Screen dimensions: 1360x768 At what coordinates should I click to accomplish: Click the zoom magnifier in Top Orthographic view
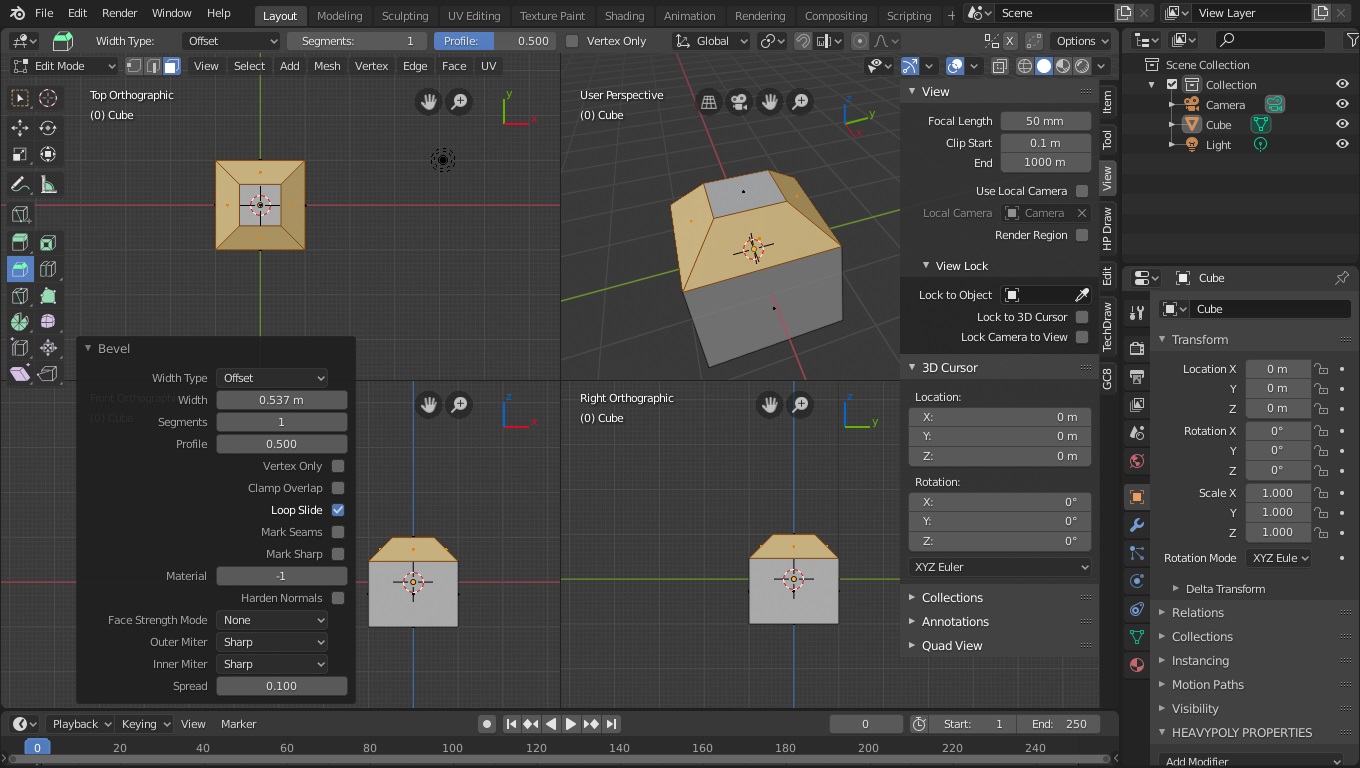pyautogui.click(x=459, y=102)
